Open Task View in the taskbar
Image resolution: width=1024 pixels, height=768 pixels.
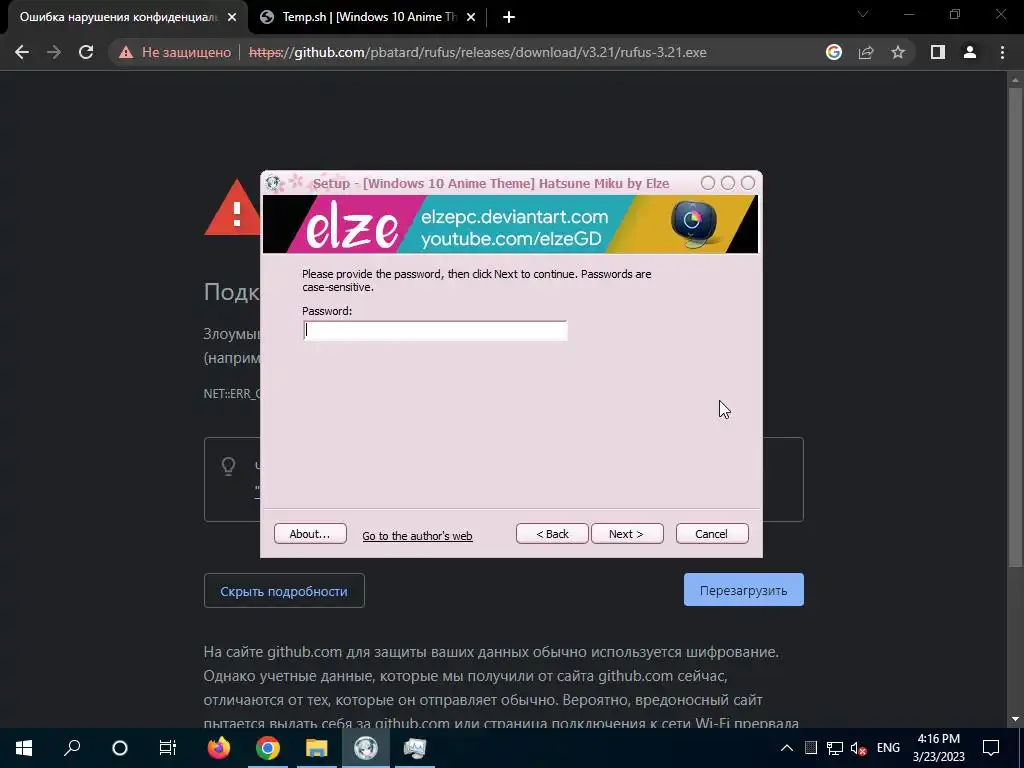pos(168,748)
